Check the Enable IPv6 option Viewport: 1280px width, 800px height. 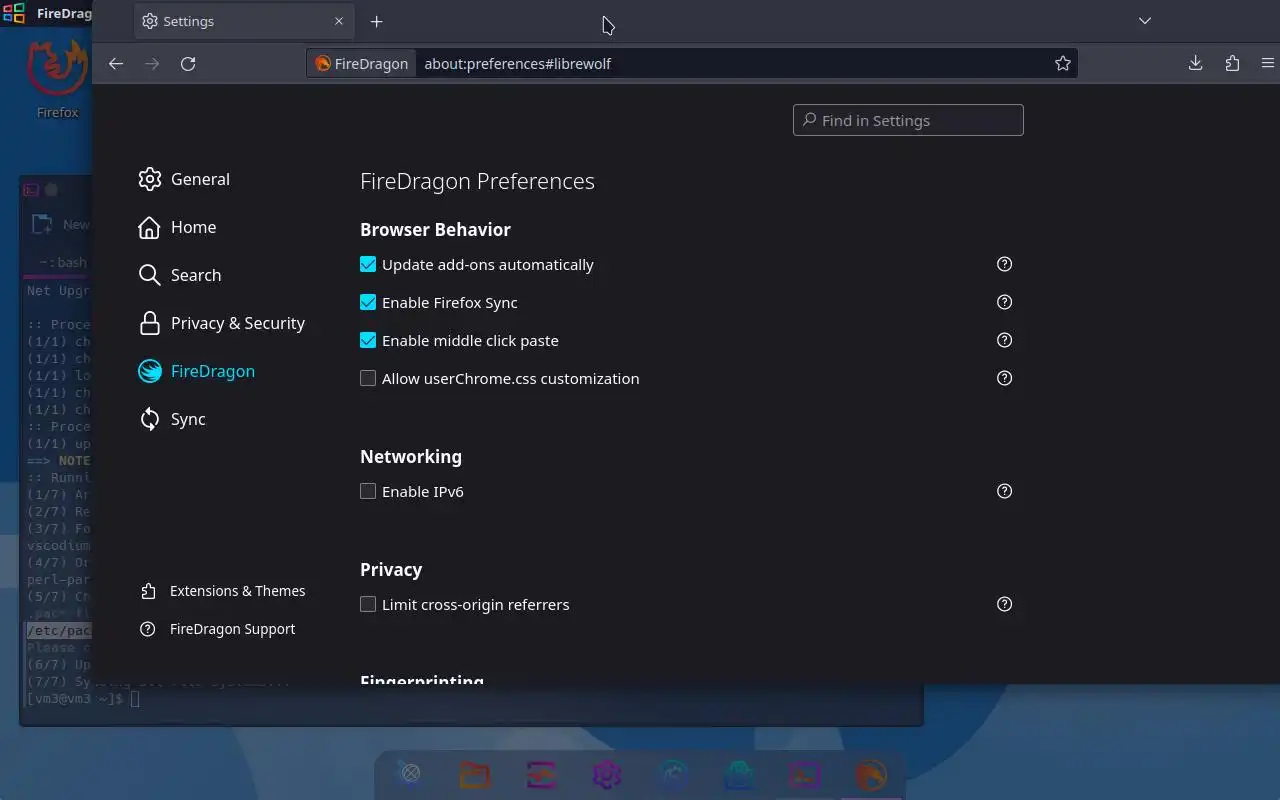pos(368,491)
